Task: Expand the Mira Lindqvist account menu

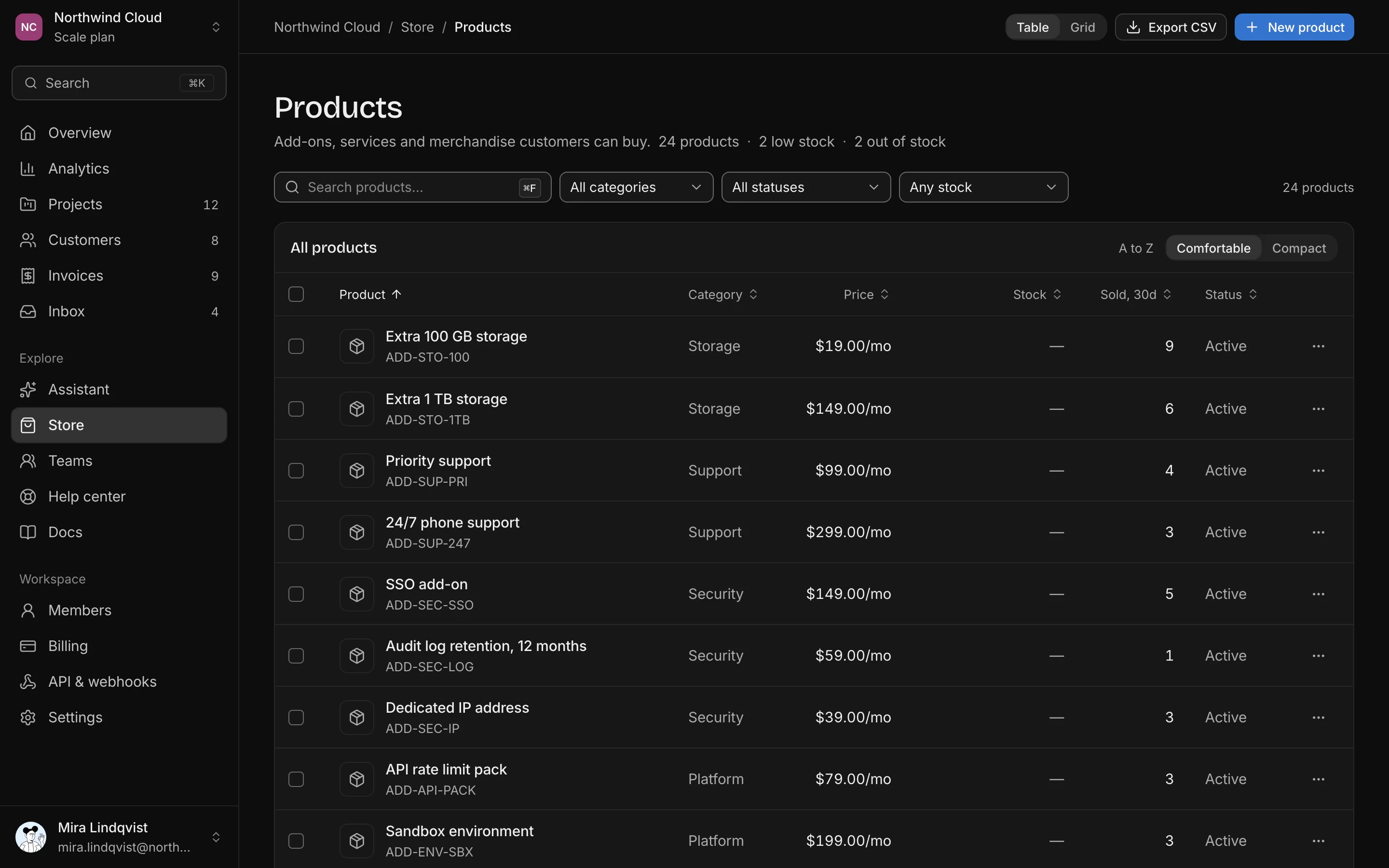Action: point(119,837)
